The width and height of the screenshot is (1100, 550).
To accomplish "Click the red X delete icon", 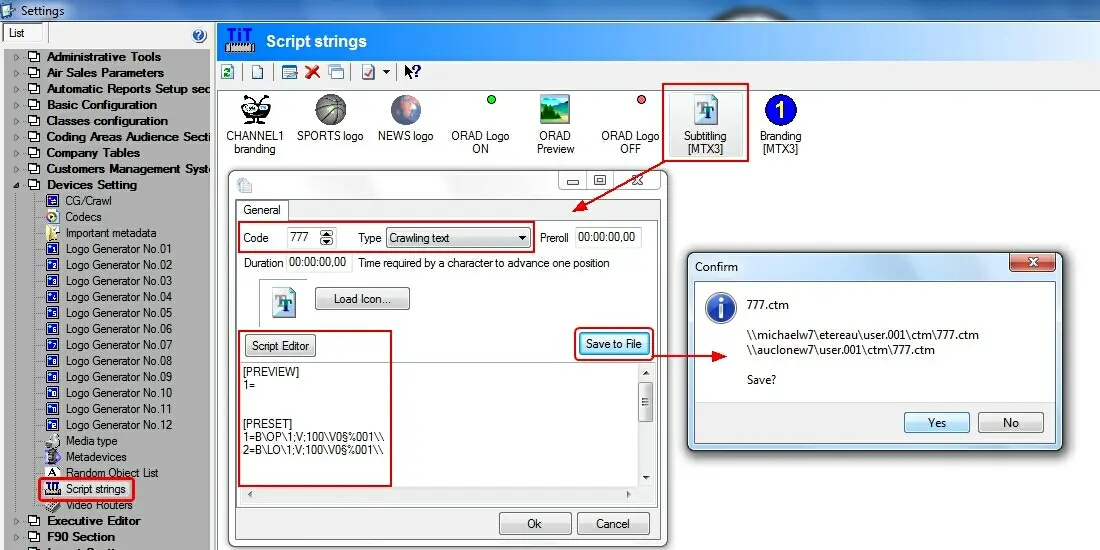I will [312, 72].
